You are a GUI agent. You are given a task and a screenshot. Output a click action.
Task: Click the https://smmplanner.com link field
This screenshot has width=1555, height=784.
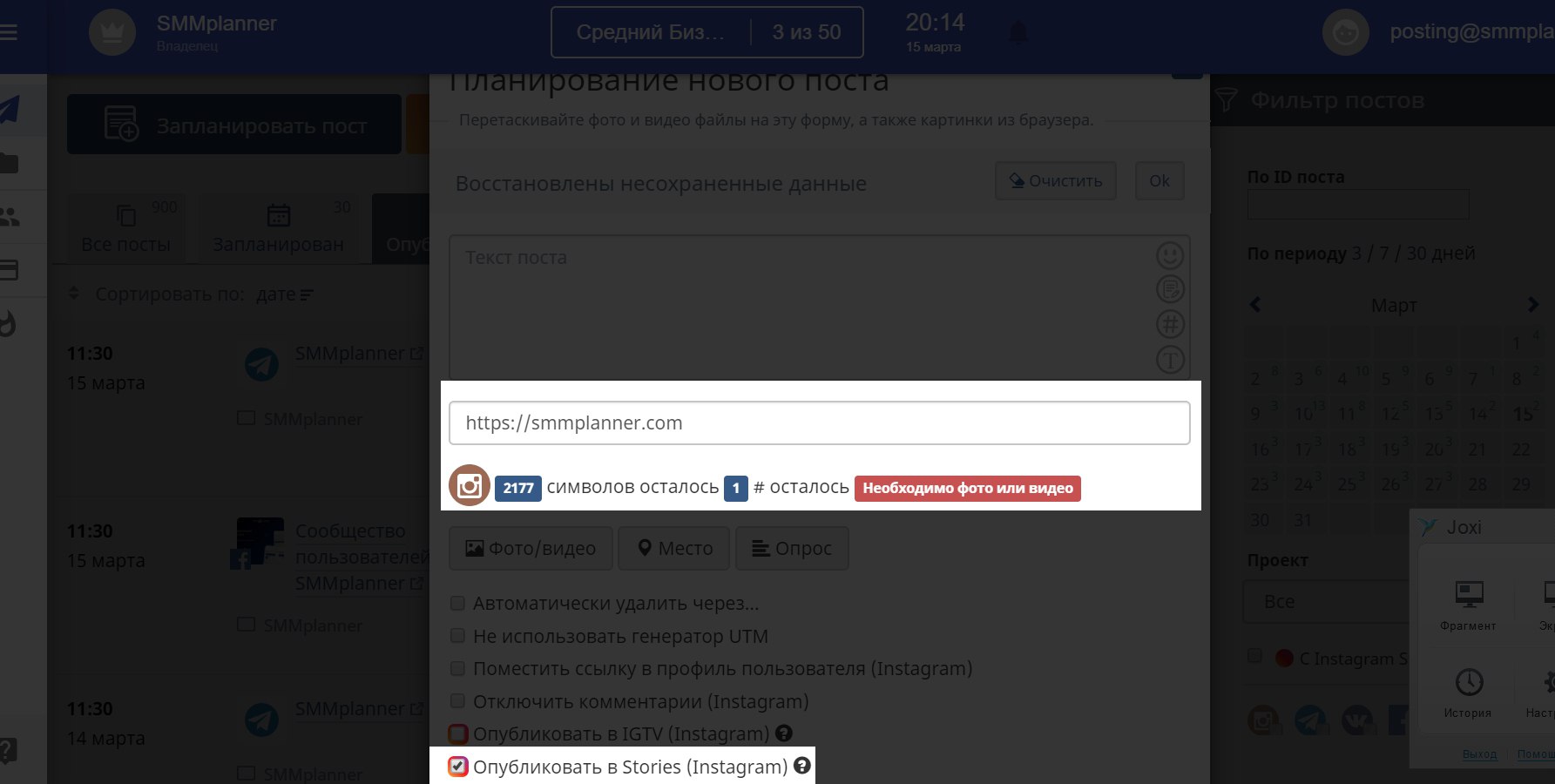[x=820, y=422]
